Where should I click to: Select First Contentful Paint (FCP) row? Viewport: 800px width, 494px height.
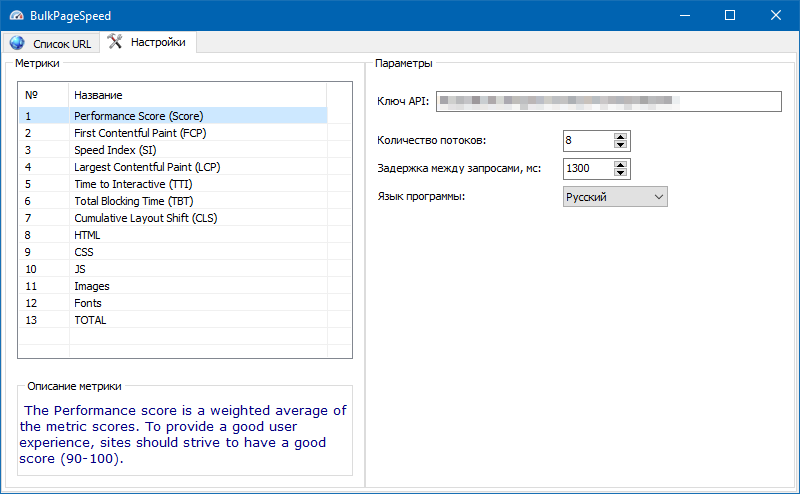[173, 133]
